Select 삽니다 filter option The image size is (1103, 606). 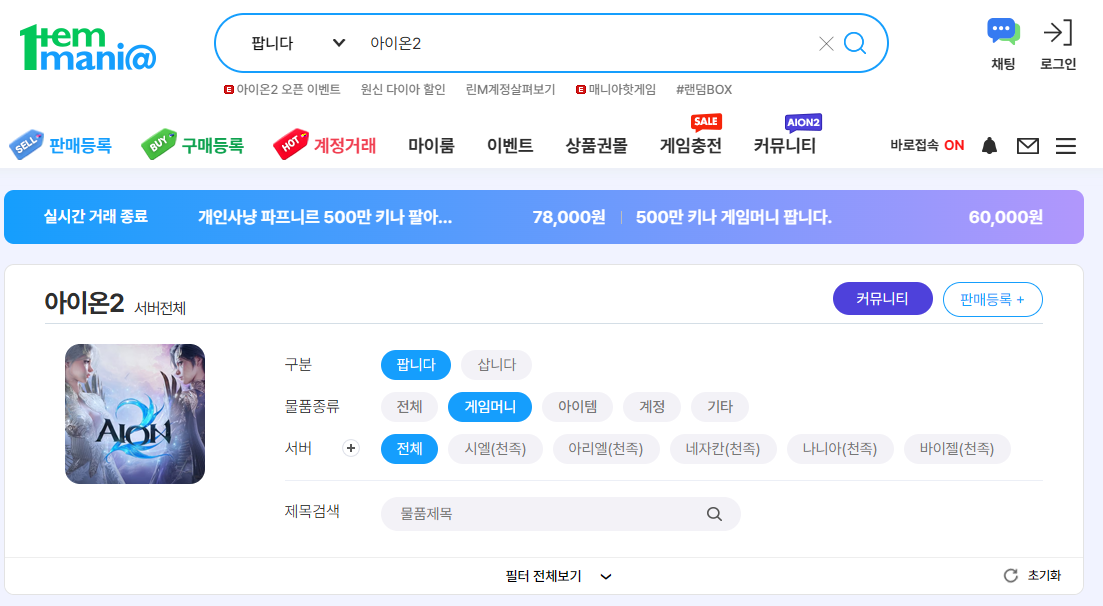(497, 365)
